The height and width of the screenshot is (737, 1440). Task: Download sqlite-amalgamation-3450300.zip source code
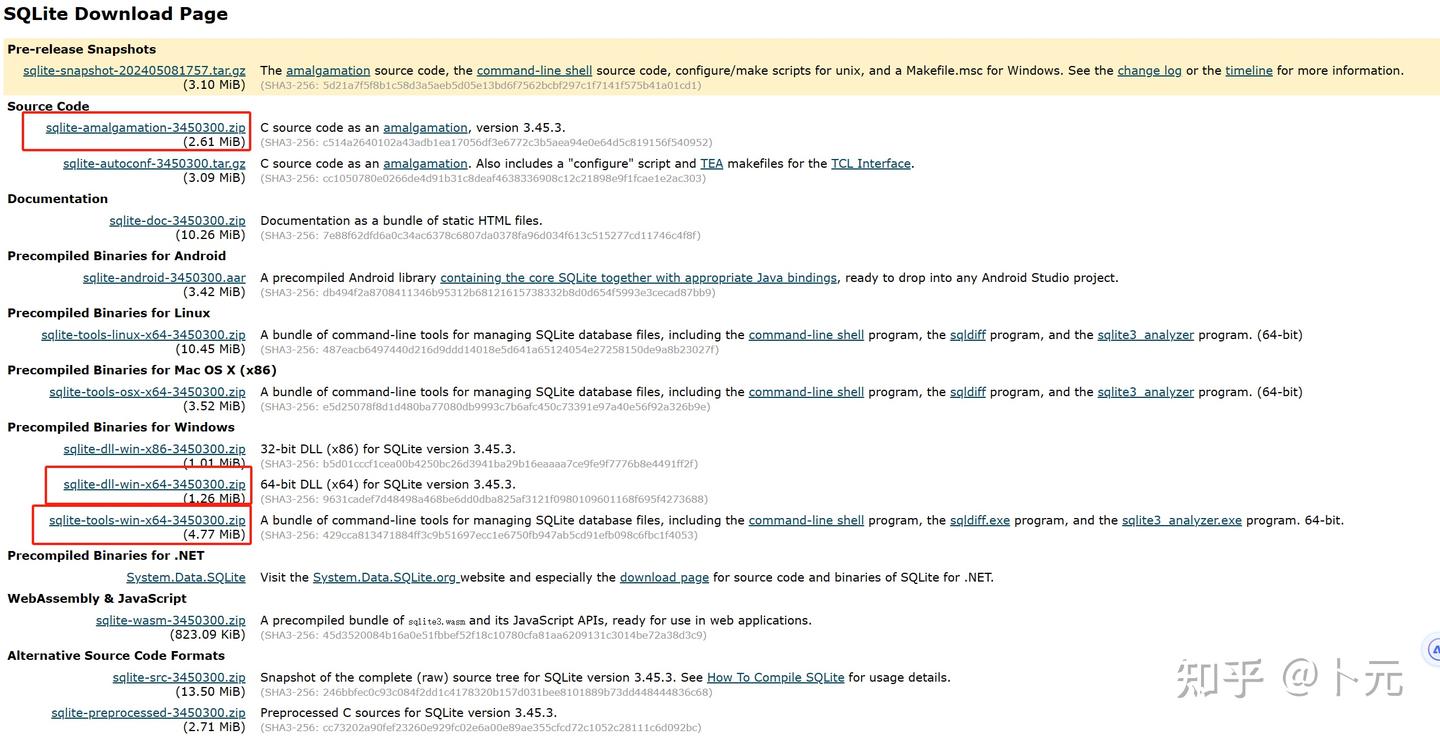[145, 127]
